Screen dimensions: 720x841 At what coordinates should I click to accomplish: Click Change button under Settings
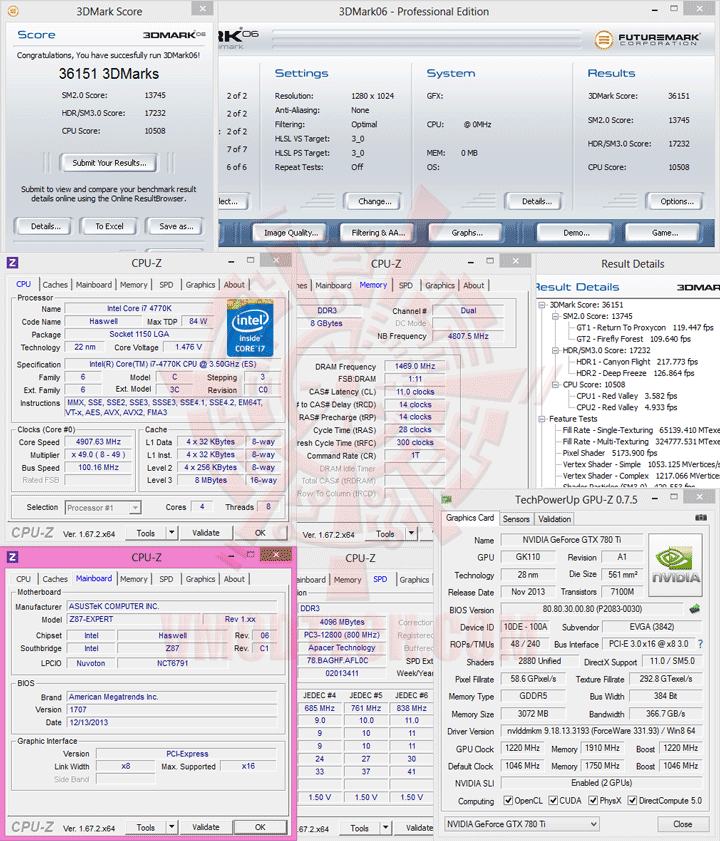(x=374, y=201)
